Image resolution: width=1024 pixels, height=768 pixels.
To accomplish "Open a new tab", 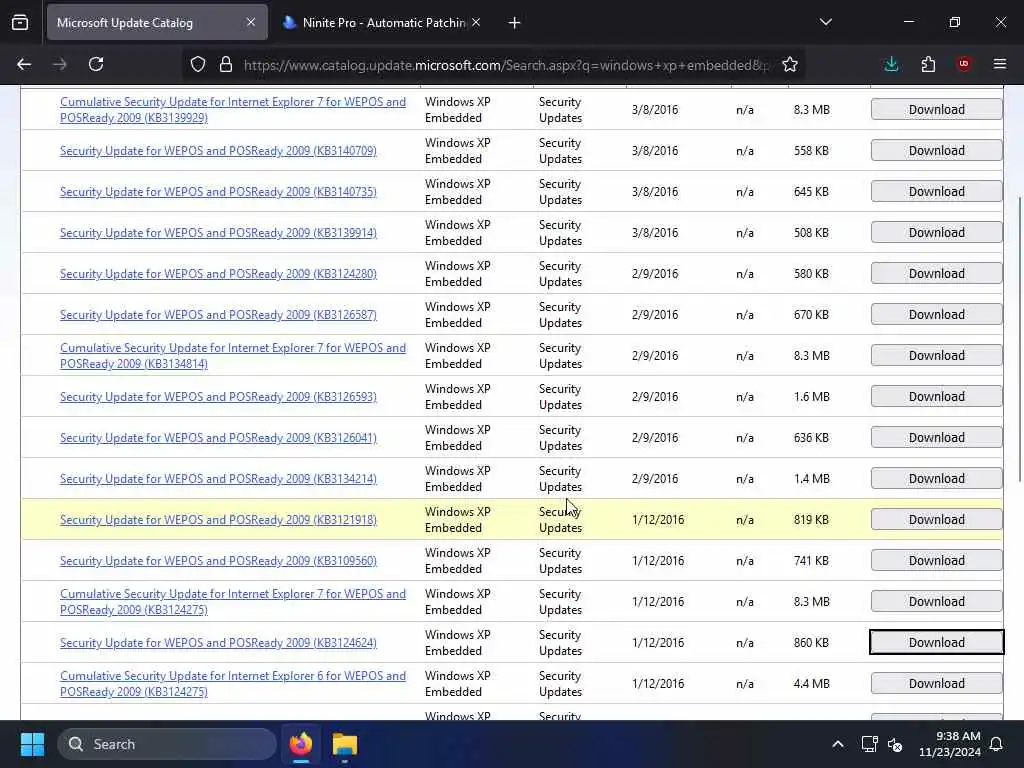I will [515, 23].
